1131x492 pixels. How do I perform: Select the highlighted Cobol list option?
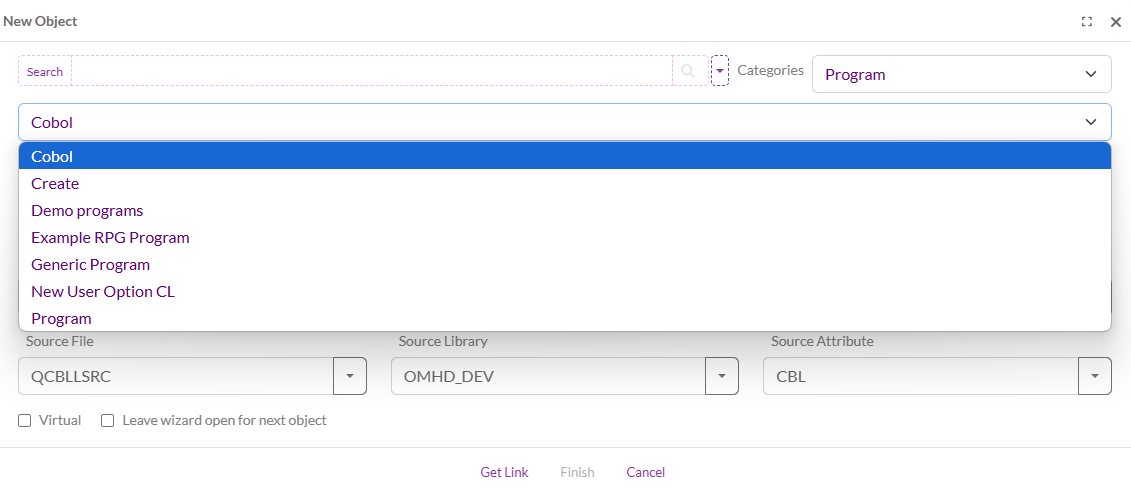[52, 157]
